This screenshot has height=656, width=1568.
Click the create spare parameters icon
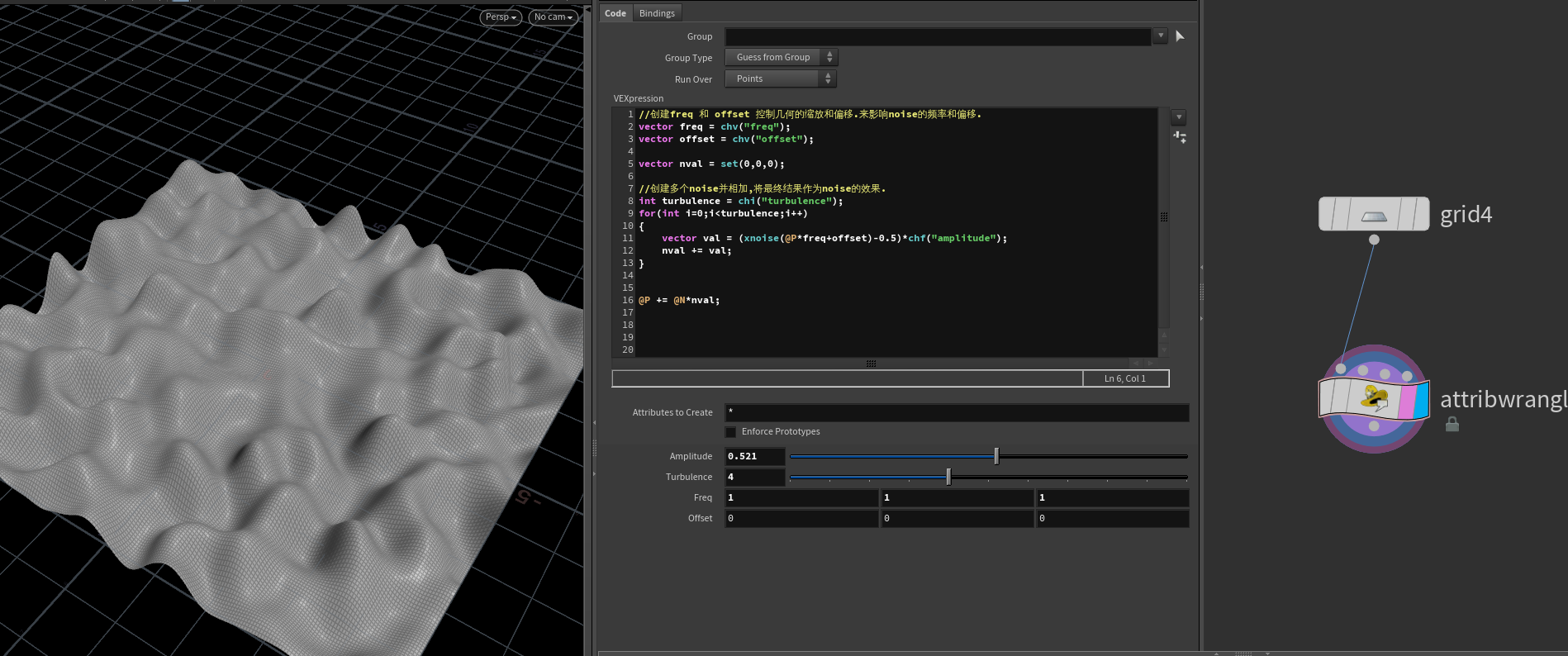pyautogui.click(x=1180, y=137)
